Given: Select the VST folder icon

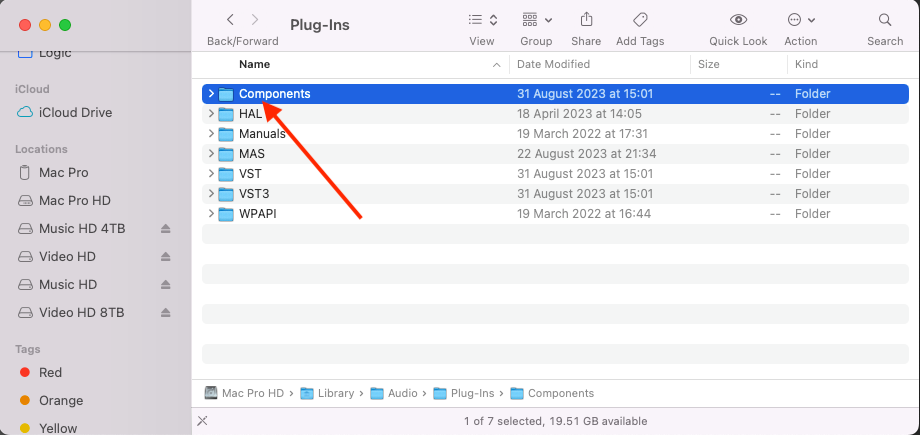Looking at the screenshot, I should point(226,174).
